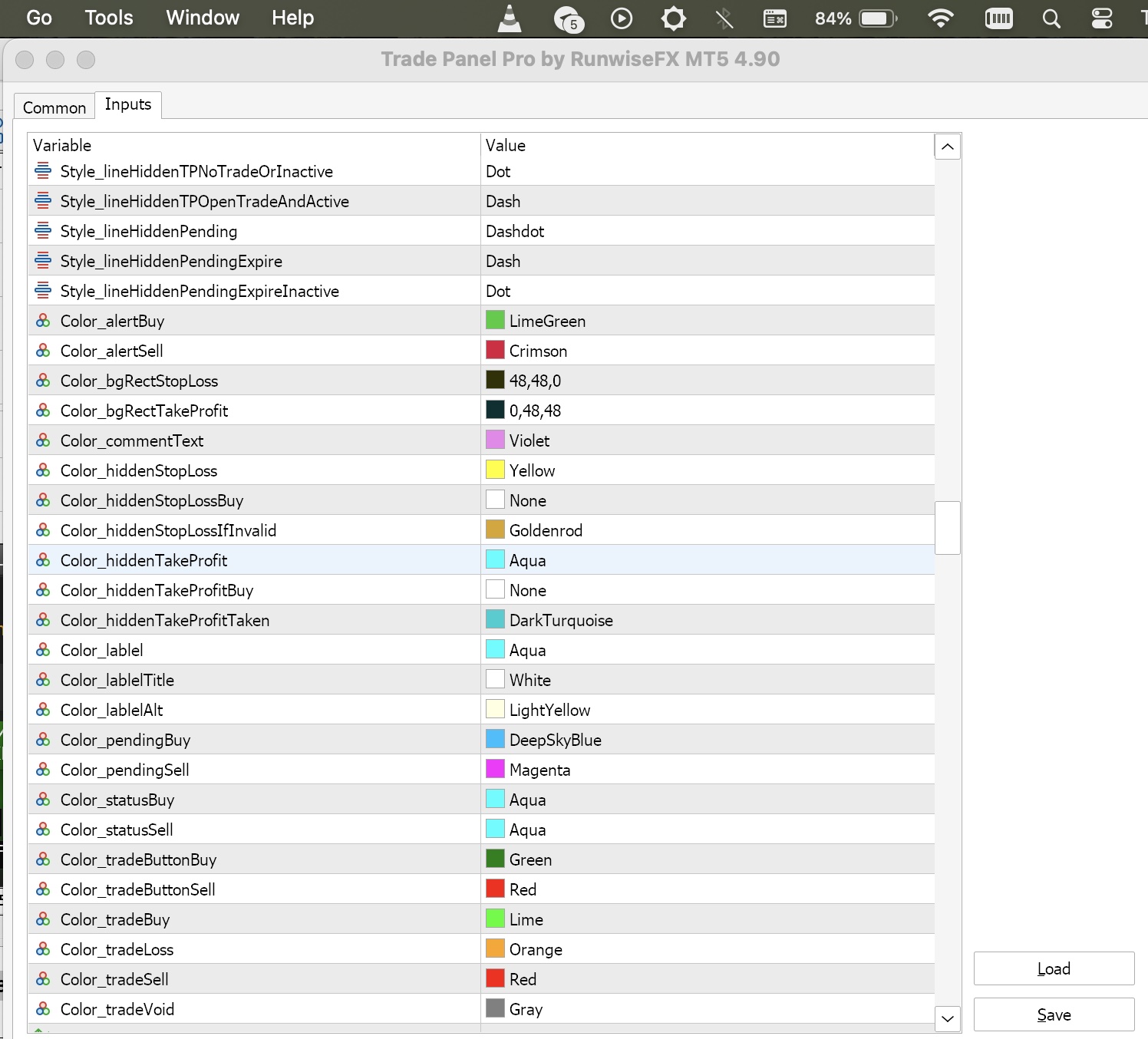
Task: Click the color icon beside Color_hiddenStopLoss
Action: [43, 470]
